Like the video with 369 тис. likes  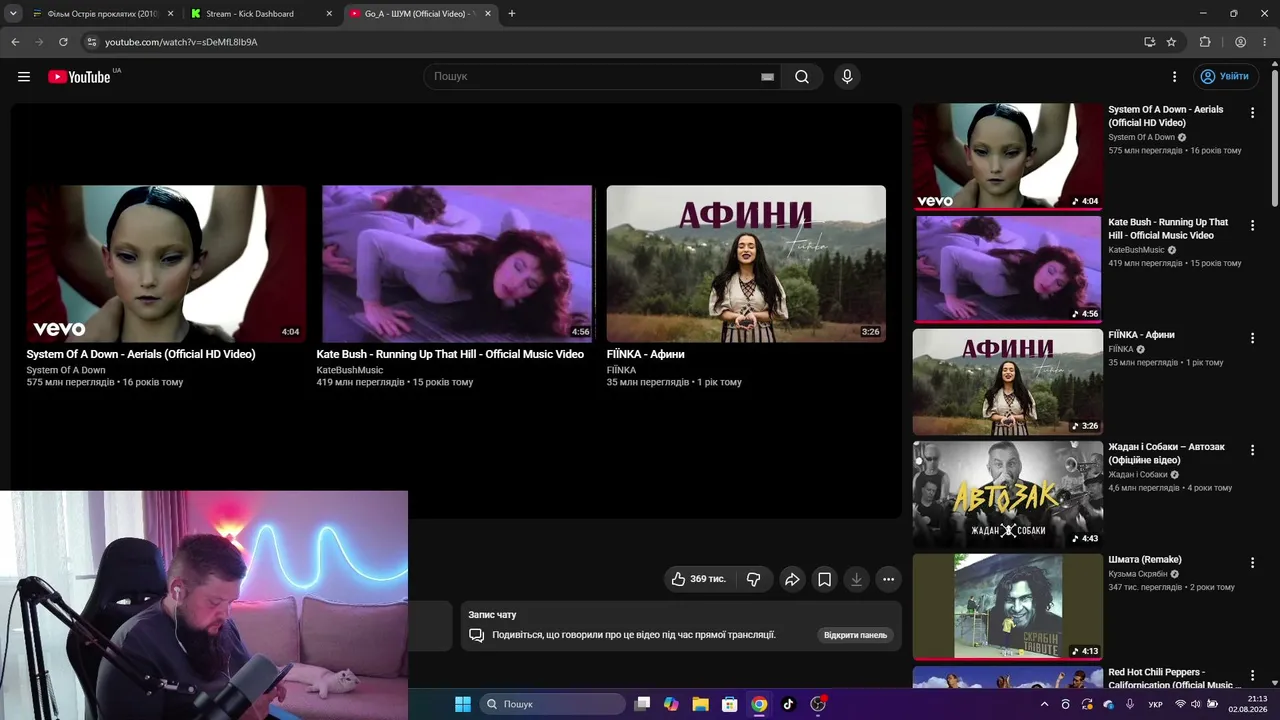699,579
